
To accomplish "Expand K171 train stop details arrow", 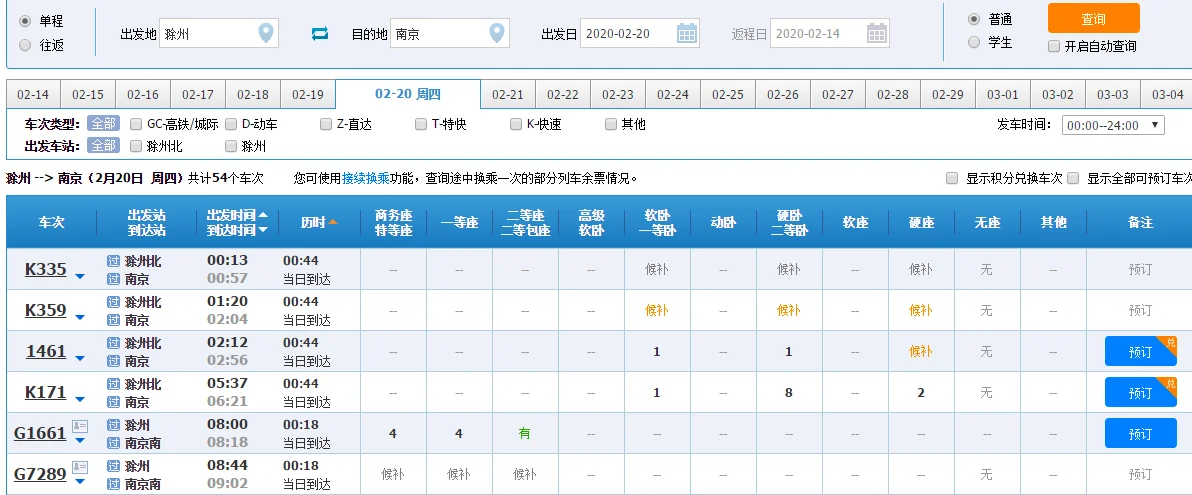I will [80, 398].
